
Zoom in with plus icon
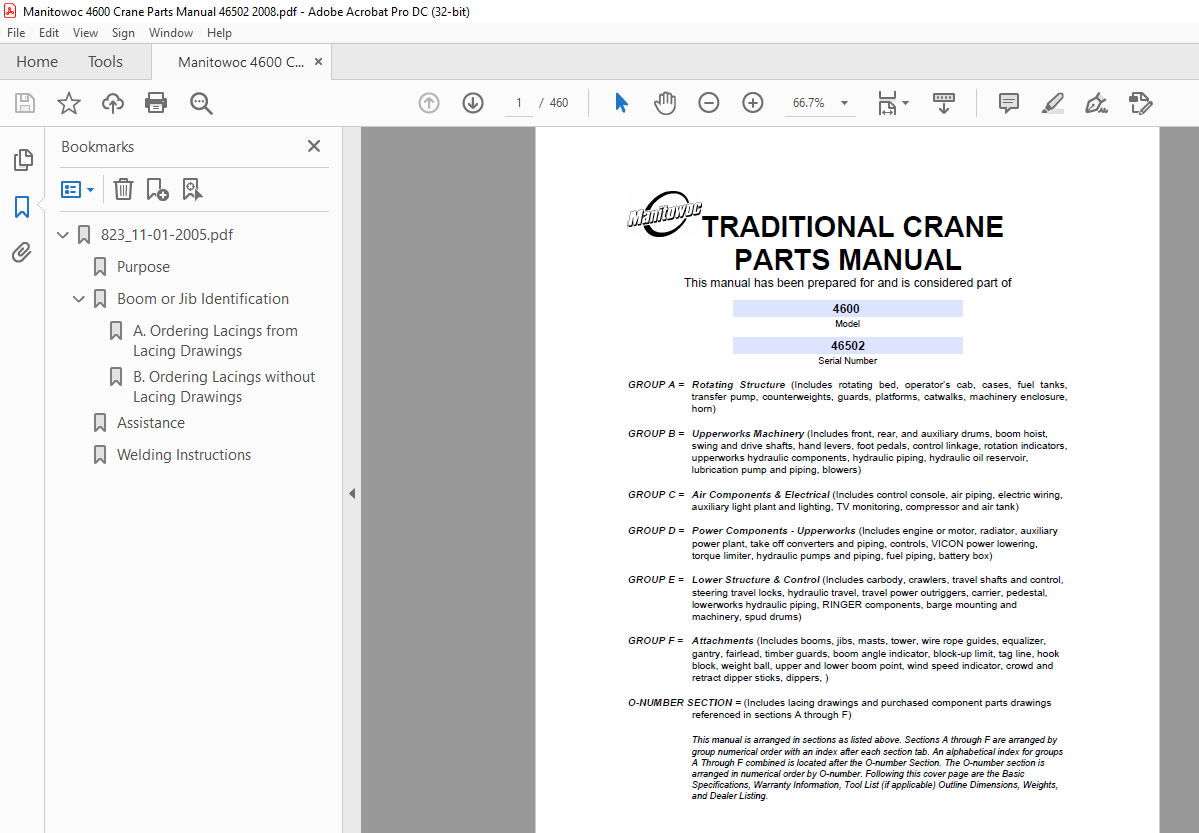[752, 102]
